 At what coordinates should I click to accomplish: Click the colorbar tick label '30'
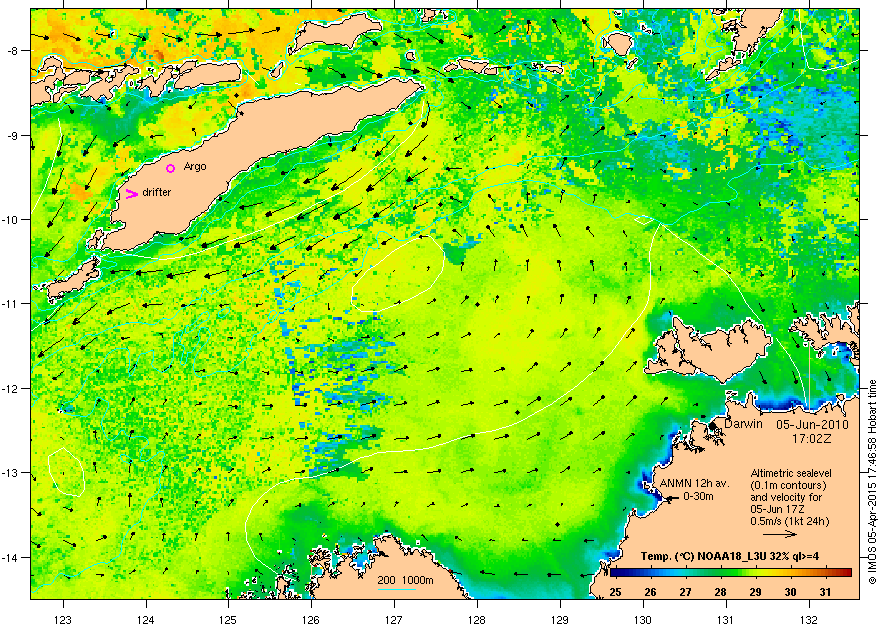(790, 592)
